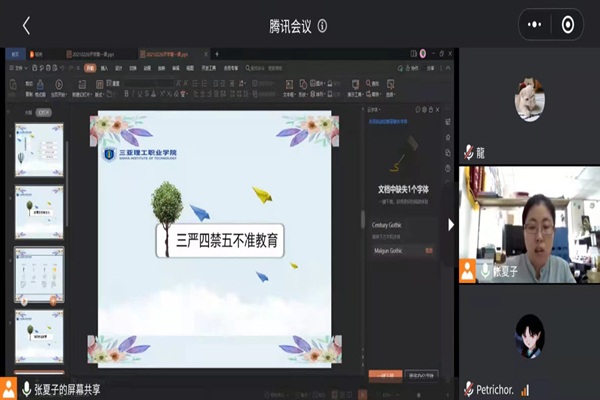Click orange link beside Malgun Gothic
The image size is (600, 400).
tap(429, 251)
